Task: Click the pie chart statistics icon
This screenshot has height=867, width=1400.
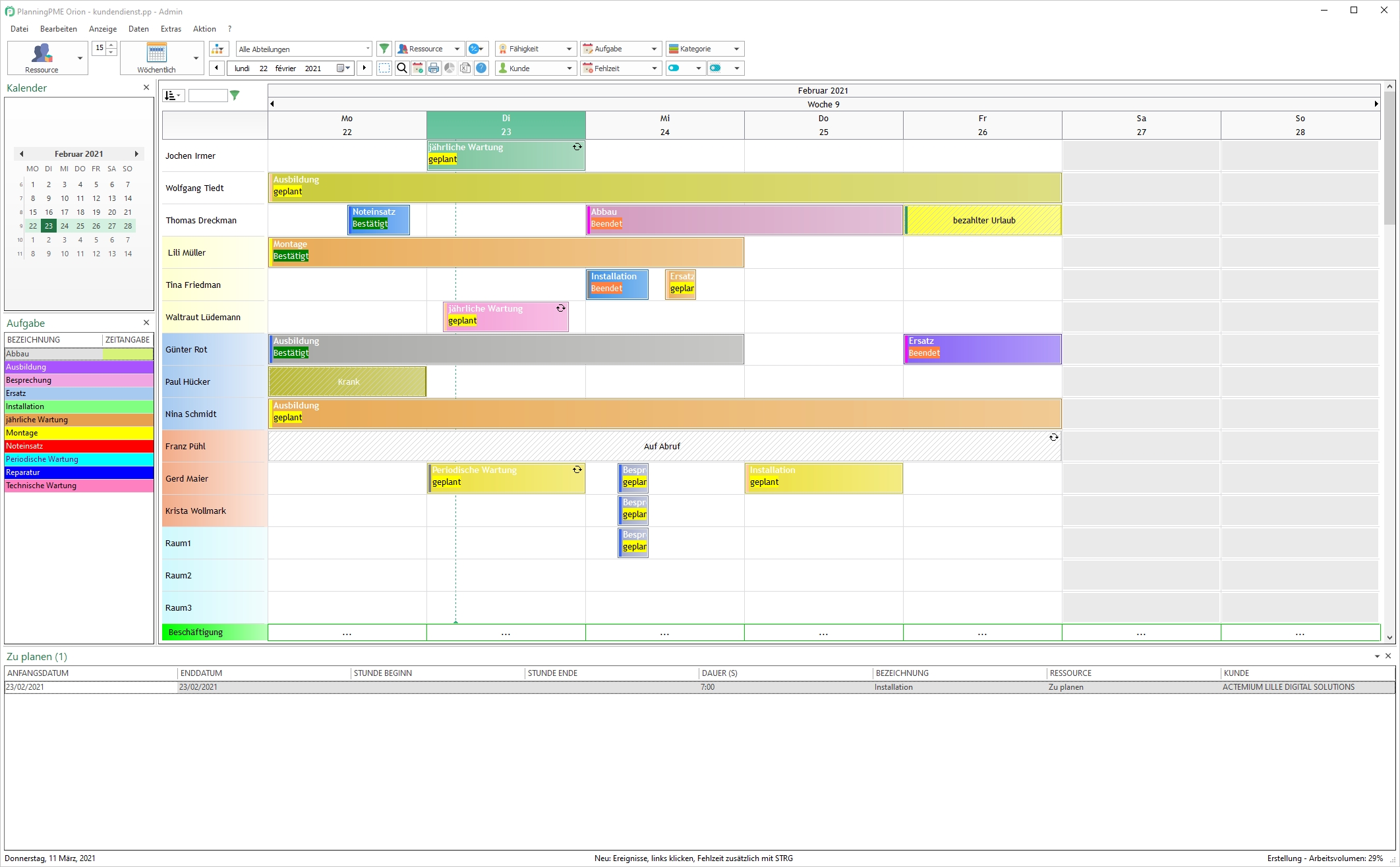Action: coord(449,68)
